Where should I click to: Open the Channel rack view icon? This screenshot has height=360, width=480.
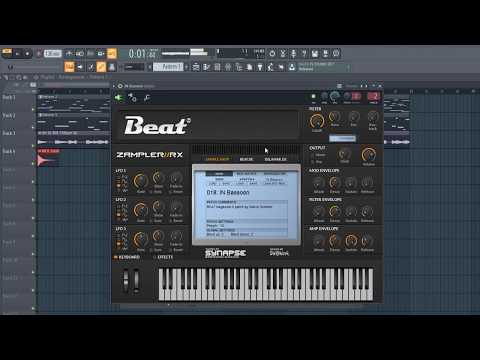point(217,67)
